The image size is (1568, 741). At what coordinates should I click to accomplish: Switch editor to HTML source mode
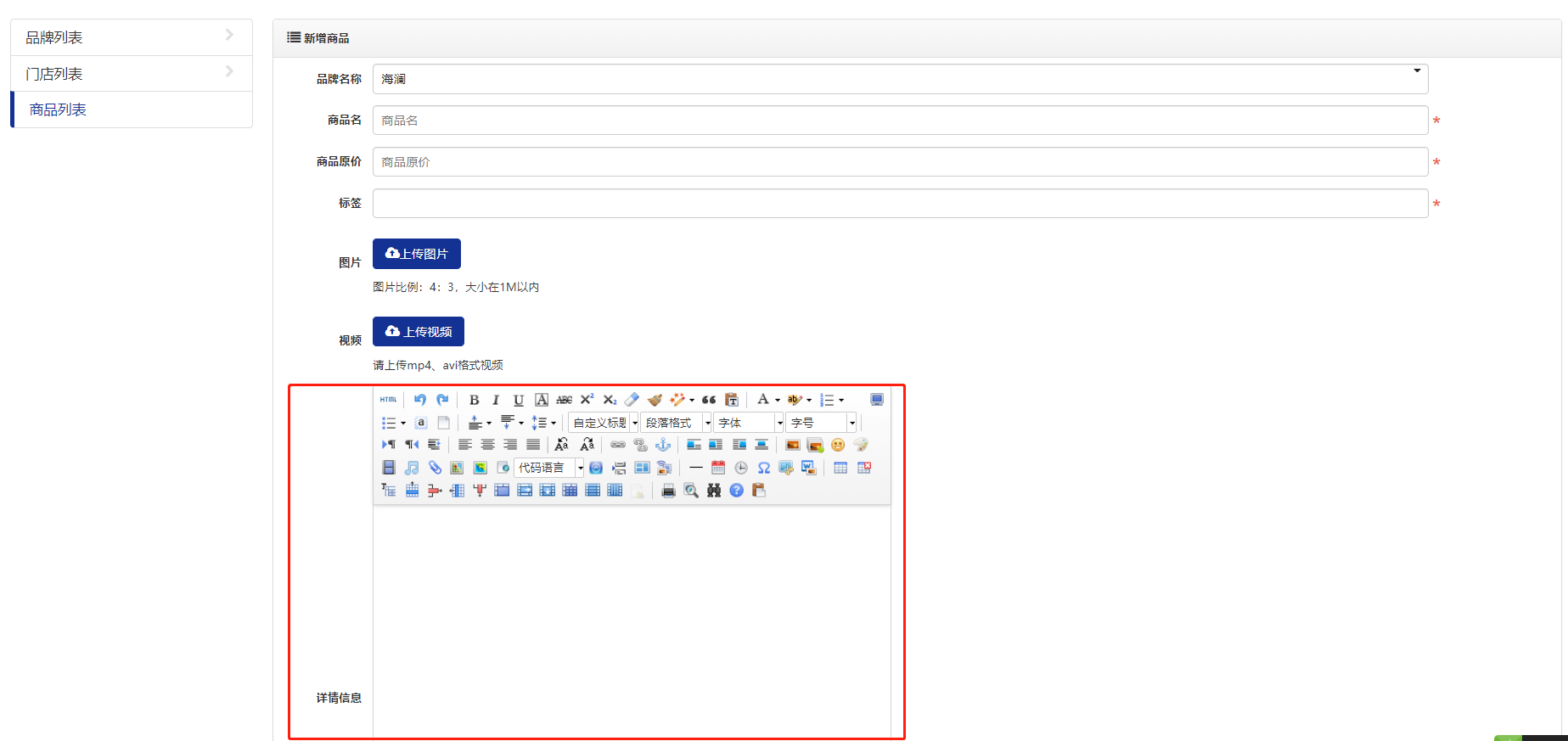tap(389, 400)
